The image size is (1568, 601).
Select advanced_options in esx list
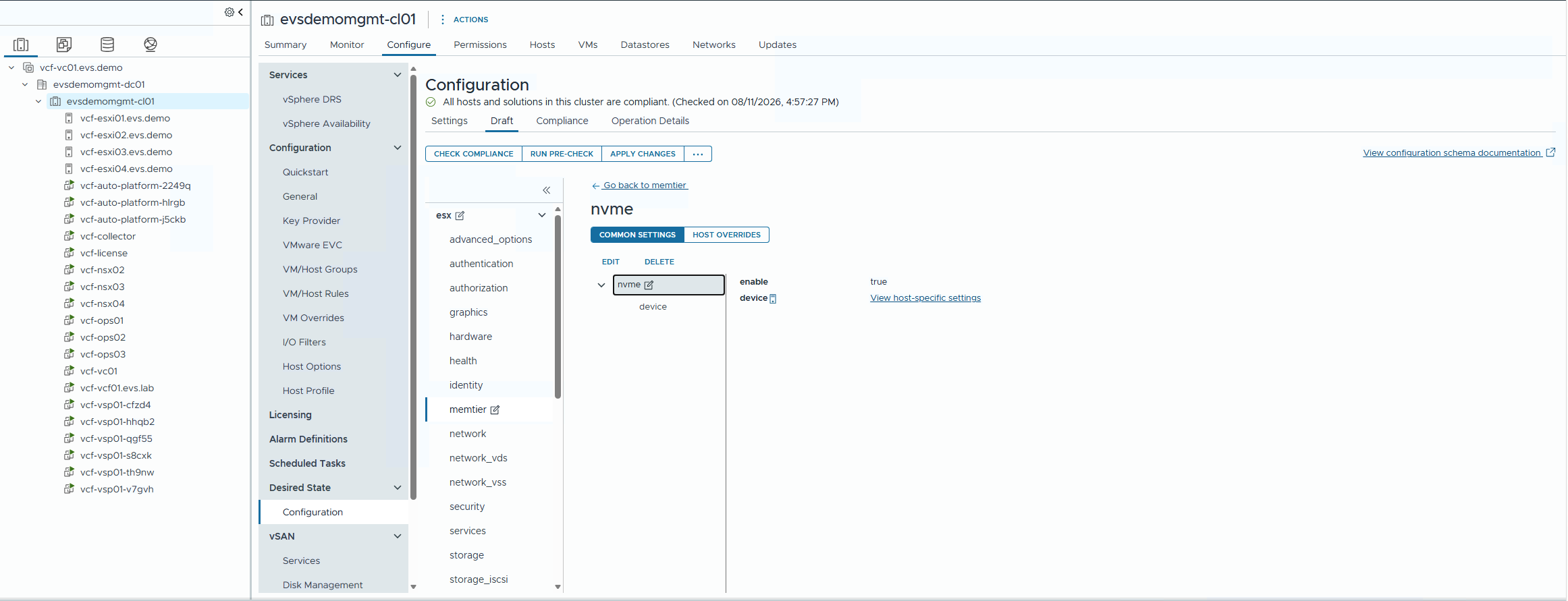coord(491,239)
